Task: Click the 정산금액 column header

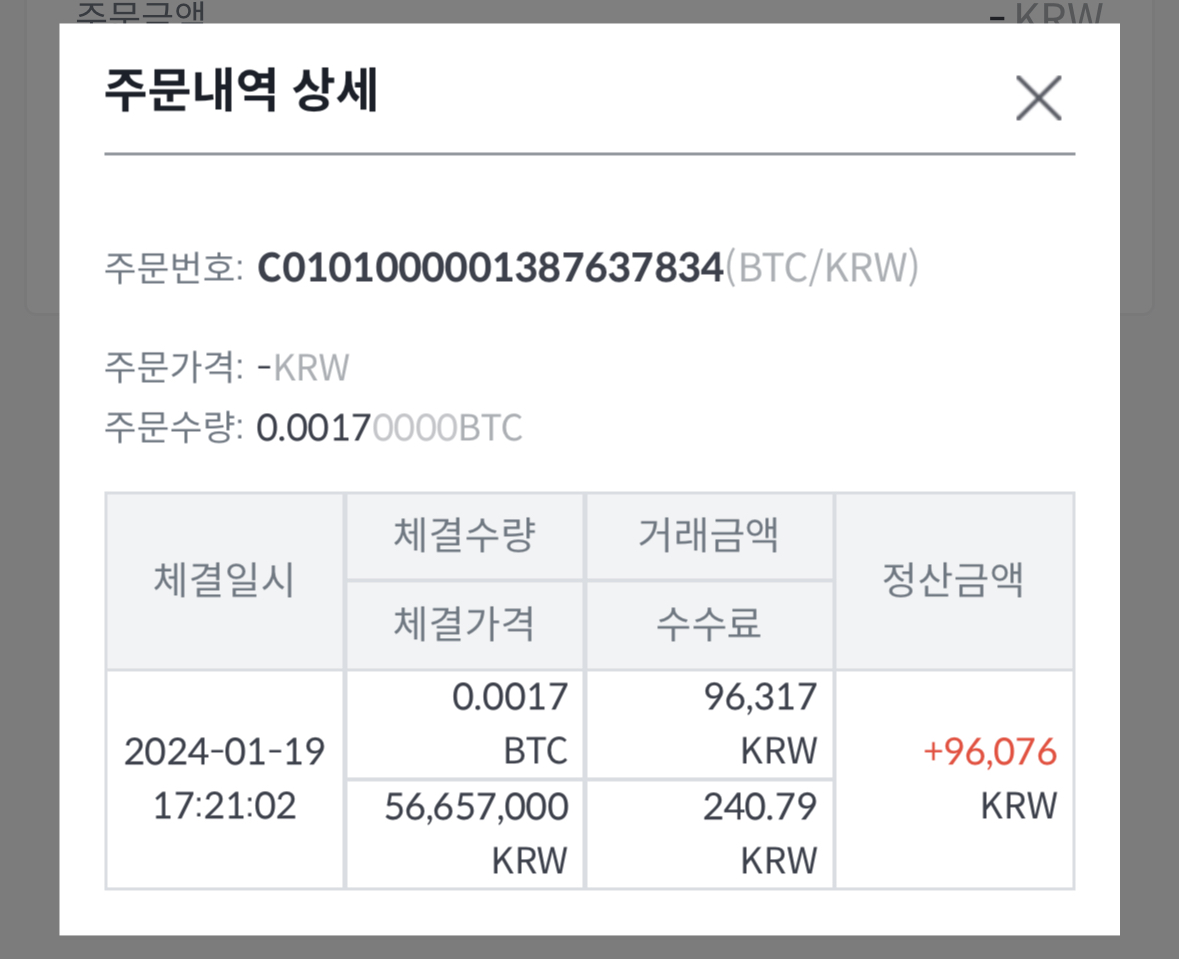Action: point(953,580)
